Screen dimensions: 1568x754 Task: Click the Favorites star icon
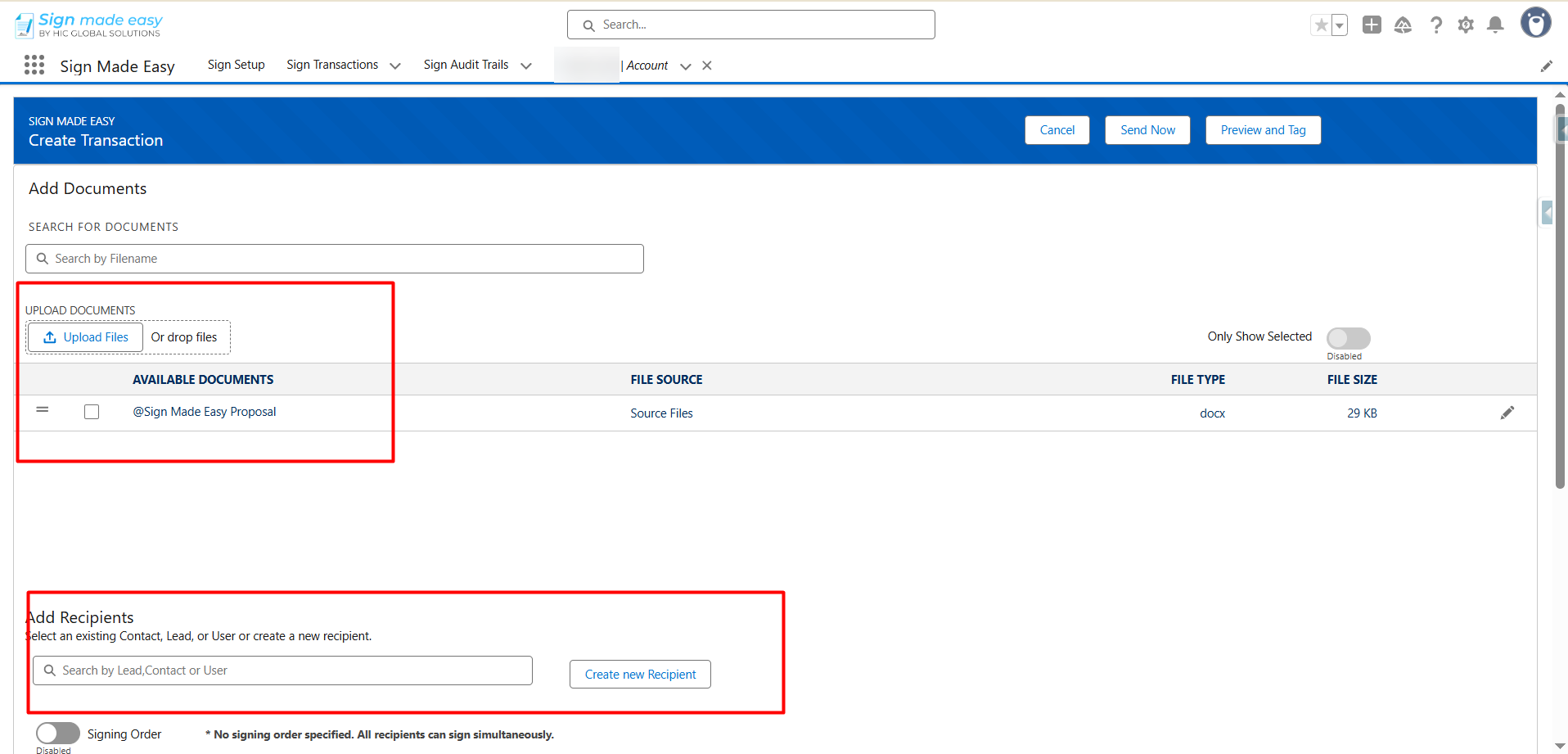coord(1320,25)
